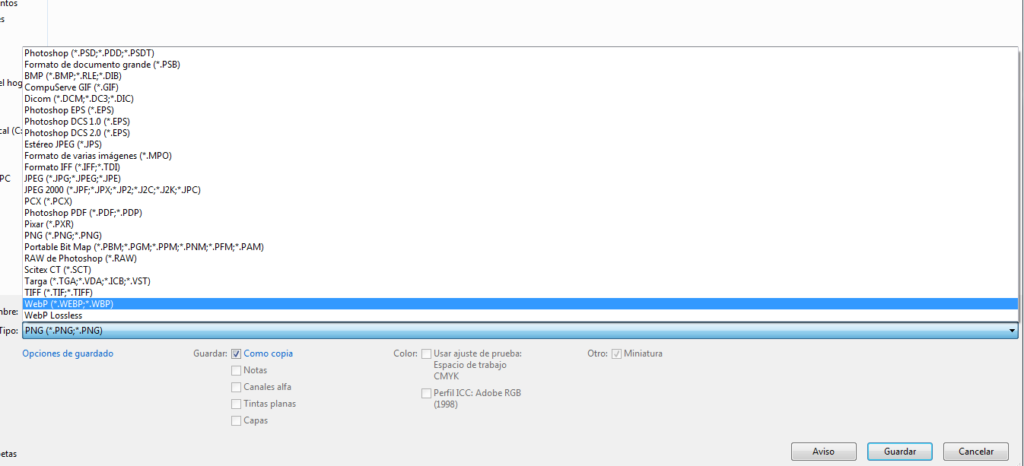
Task: Pick PCX (*.PCX) from the list
Action: point(520,201)
